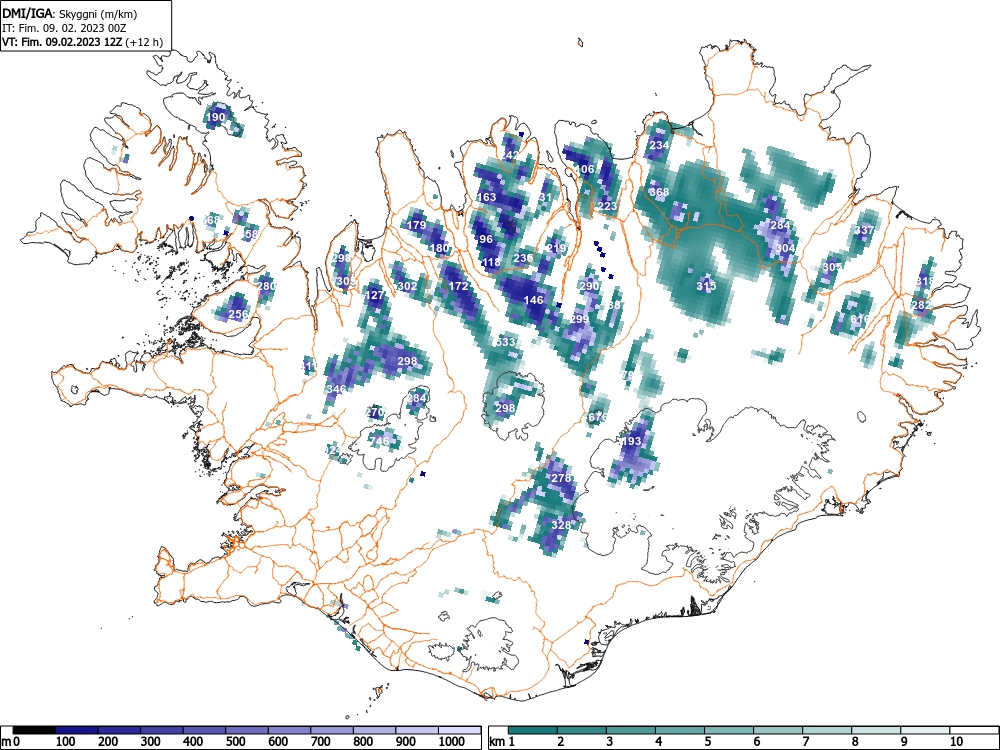Click the visibility value 280 on the map

[267, 286]
